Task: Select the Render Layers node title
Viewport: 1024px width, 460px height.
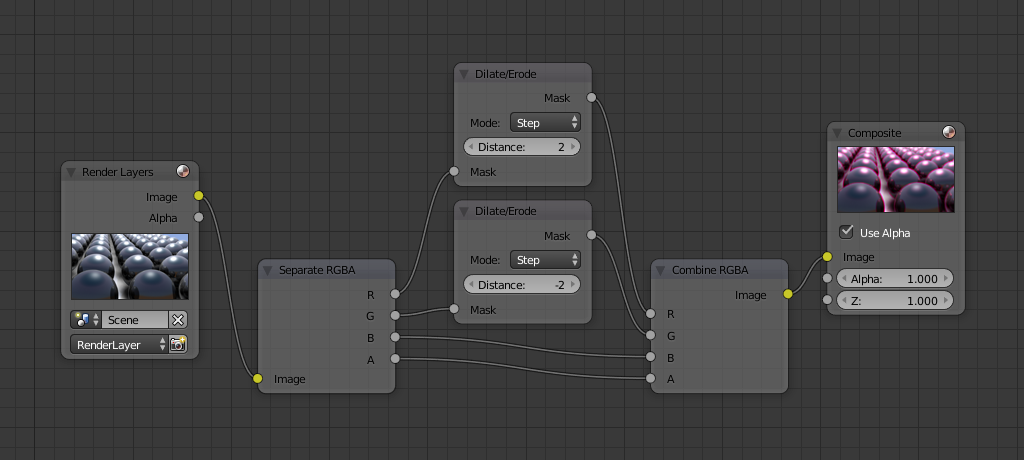Action: point(118,172)
